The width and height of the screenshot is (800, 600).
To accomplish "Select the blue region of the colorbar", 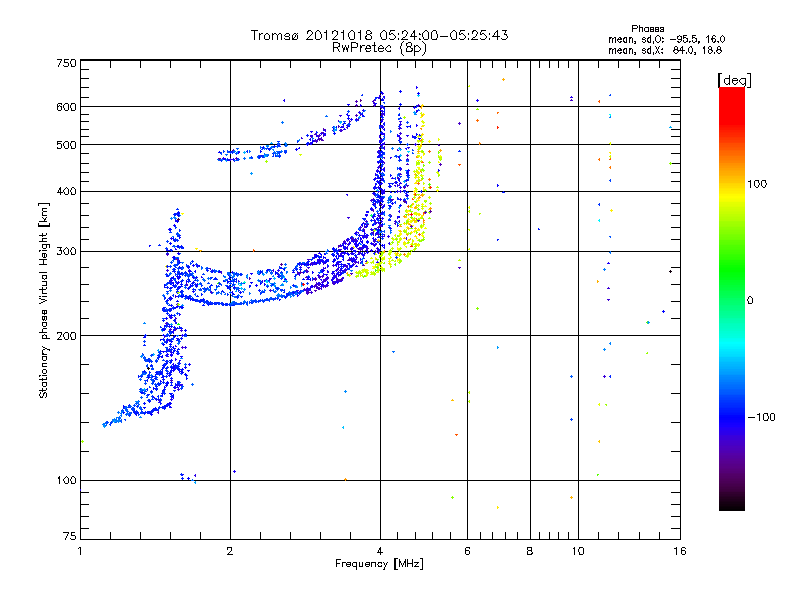I will pyautogui.click(x=731, y=400).
